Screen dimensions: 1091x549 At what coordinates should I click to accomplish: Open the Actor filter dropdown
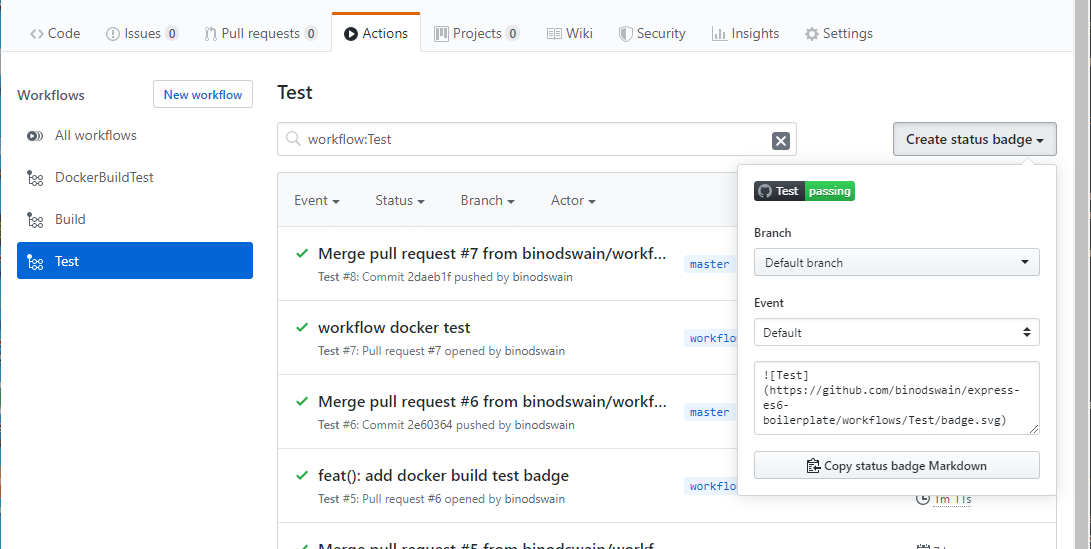573,200
